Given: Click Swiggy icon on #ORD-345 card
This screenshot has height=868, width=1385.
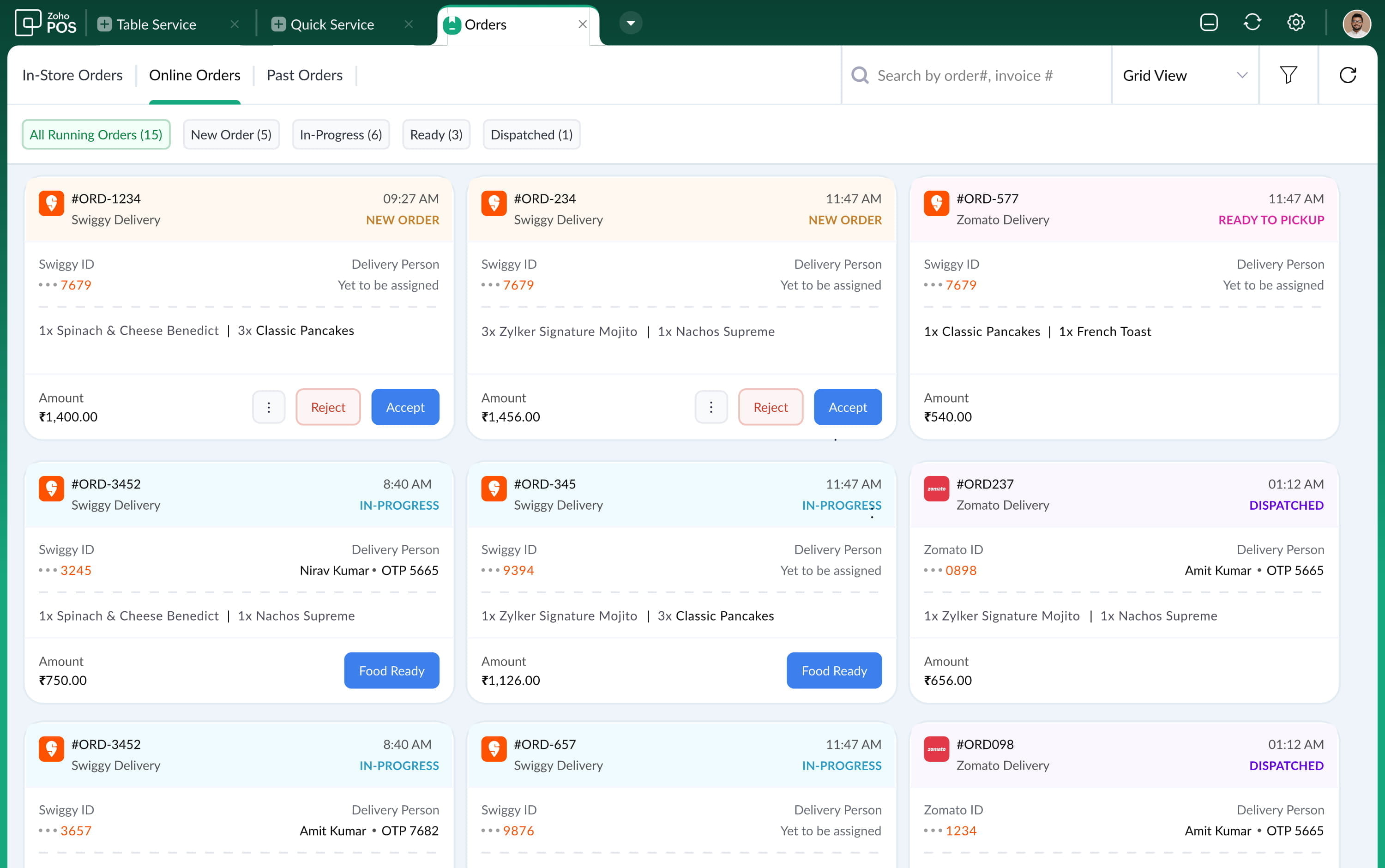Looking at the screenshot, I should (494, 488).
